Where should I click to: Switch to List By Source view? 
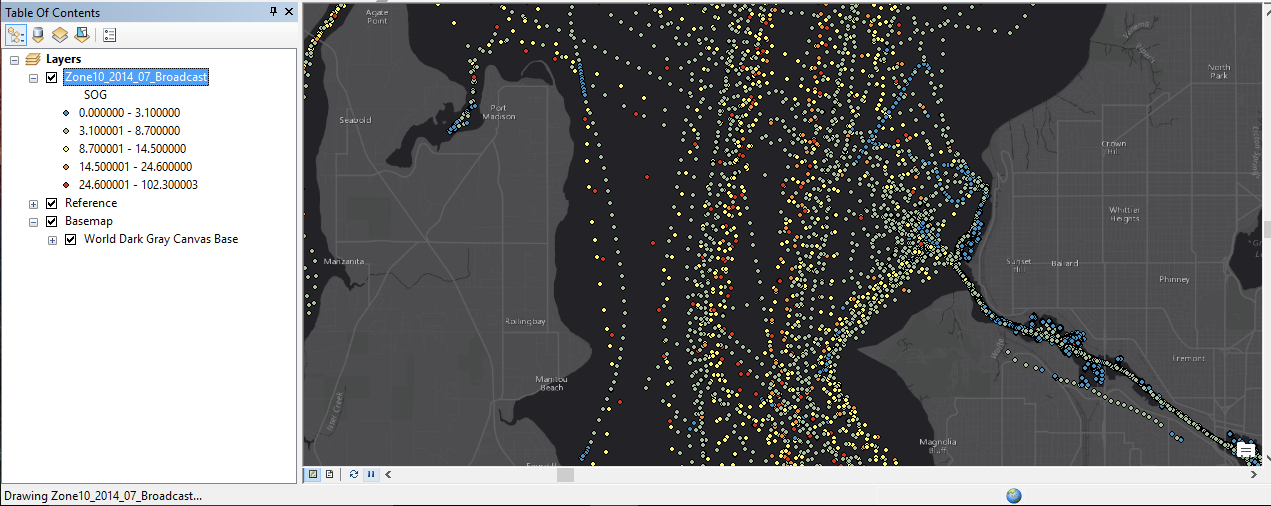[x=38, y=35]
